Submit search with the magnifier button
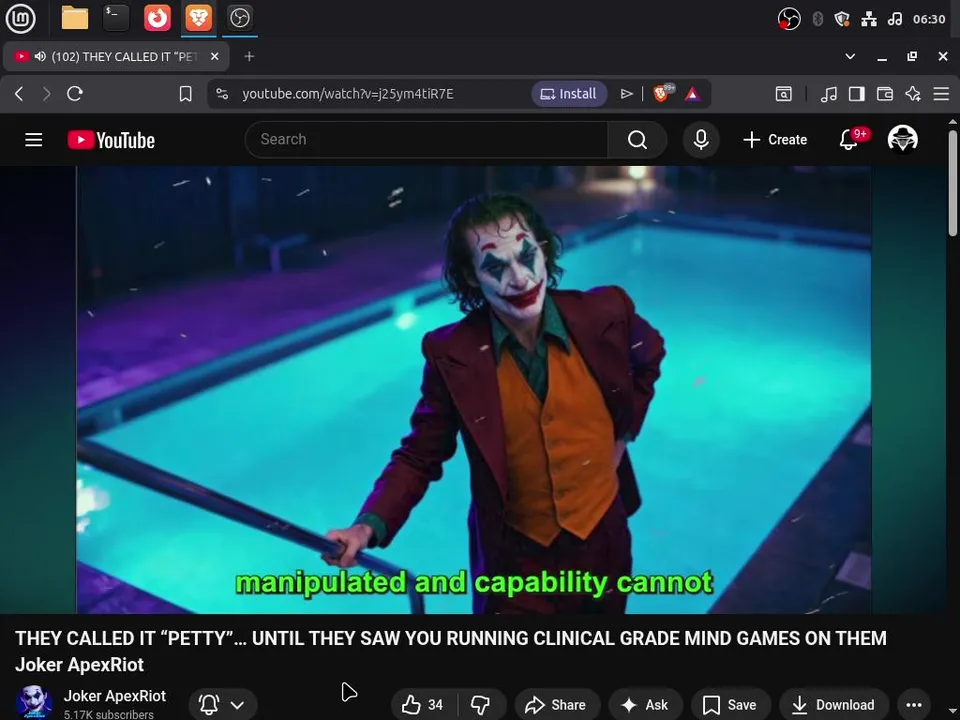This screenshot has height=720, width=960. click(637, 140)
